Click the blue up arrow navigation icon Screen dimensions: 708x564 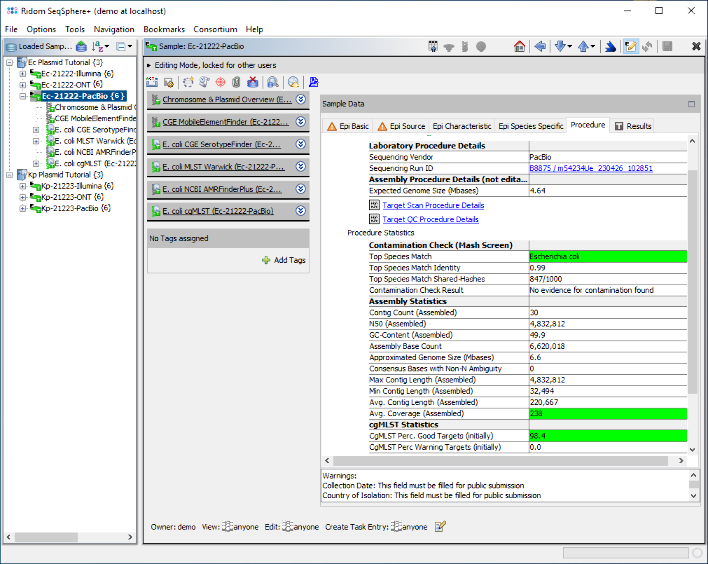[583, 46]
